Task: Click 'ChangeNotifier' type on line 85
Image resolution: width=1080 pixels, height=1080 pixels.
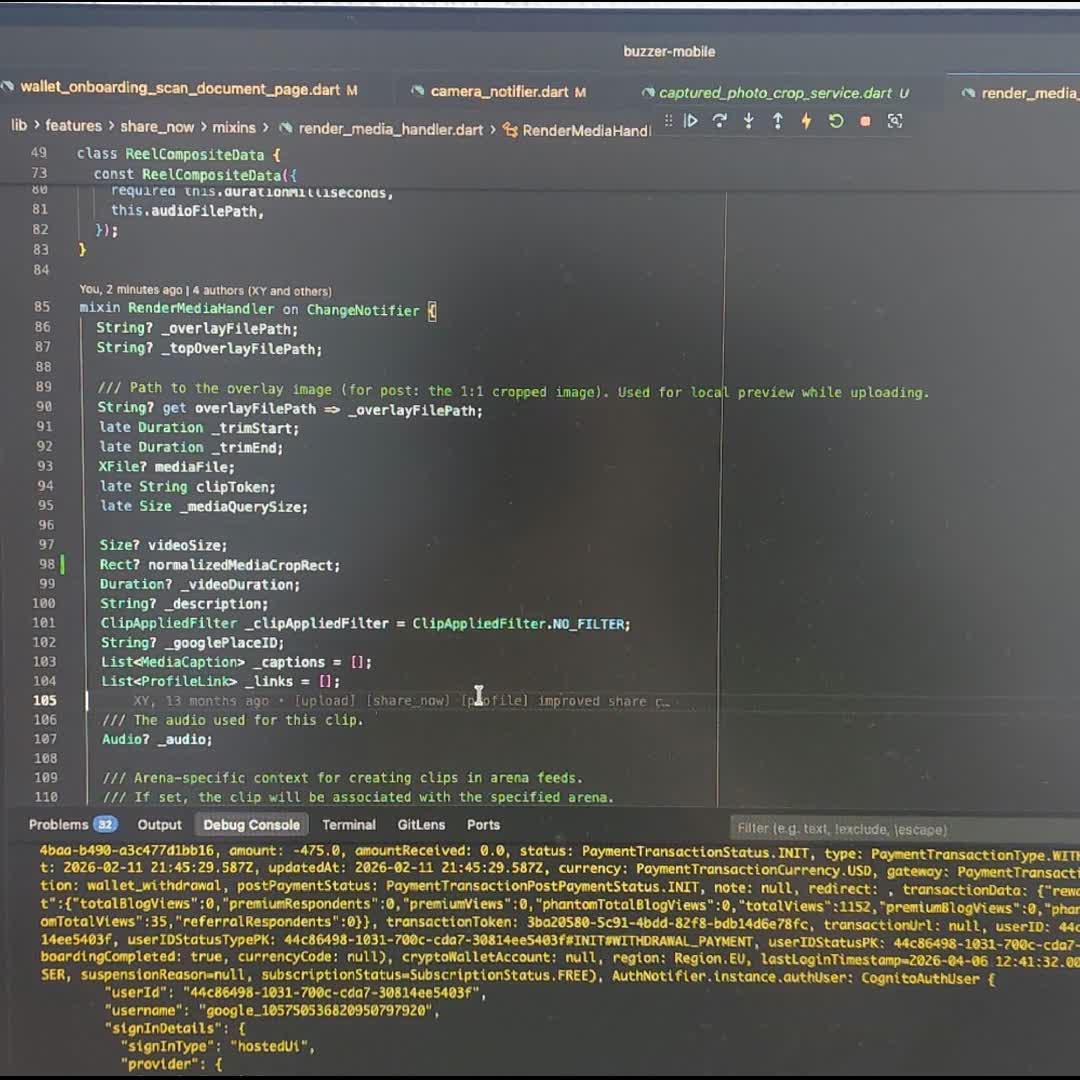Action: coord(363,310)
